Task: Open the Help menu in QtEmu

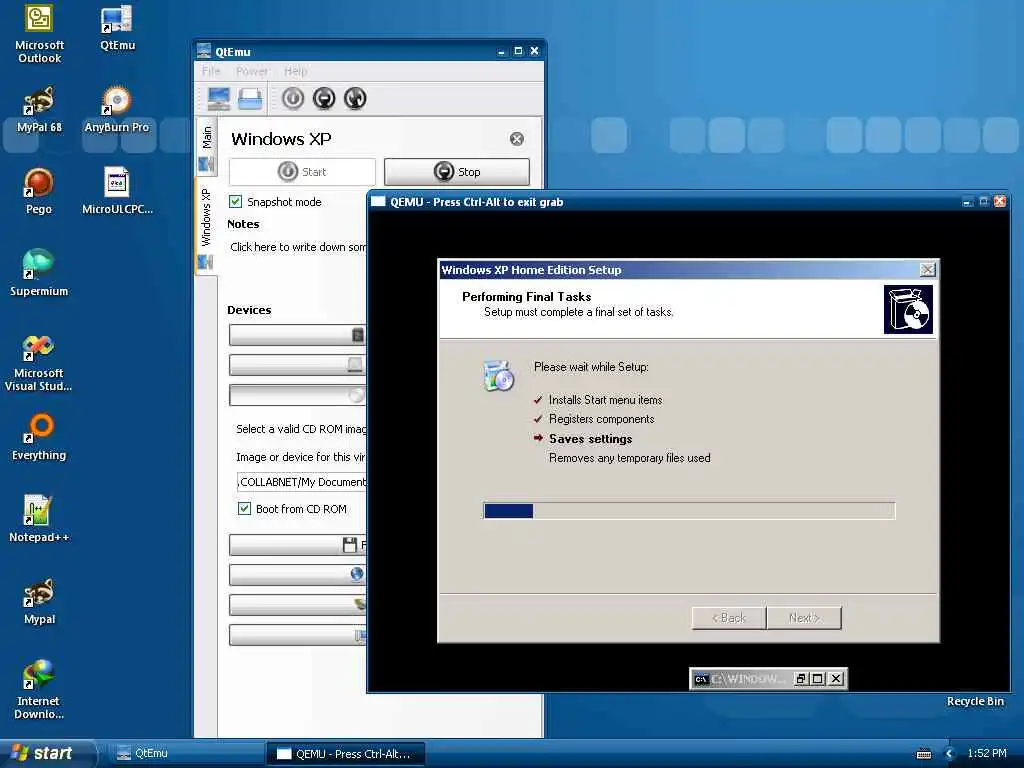Action: click(296, 71)
